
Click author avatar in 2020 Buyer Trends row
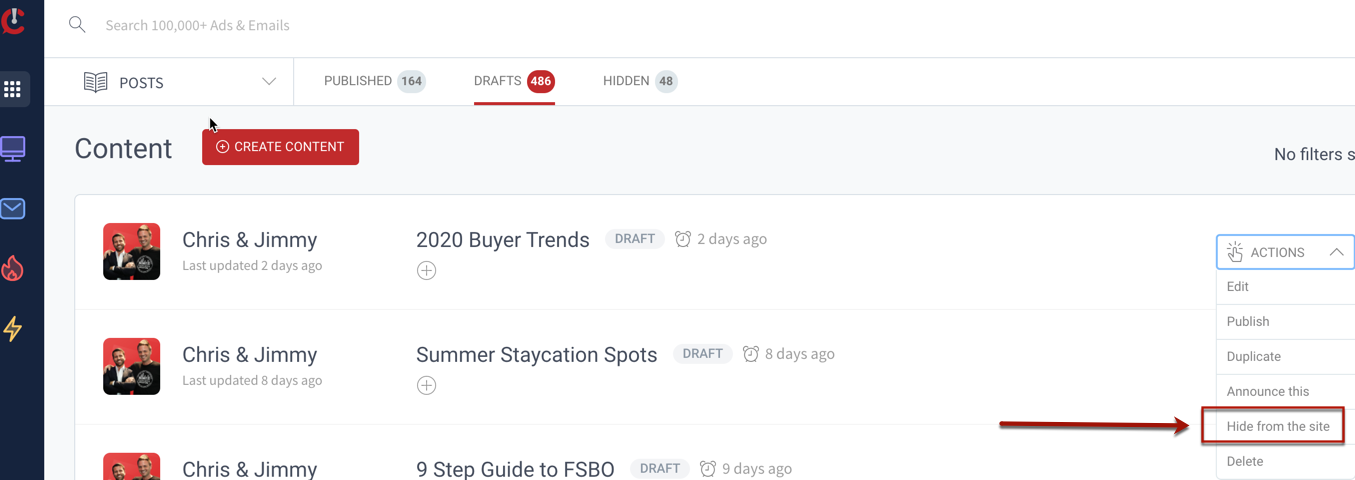pyautogui.click(x=132, y=251)
